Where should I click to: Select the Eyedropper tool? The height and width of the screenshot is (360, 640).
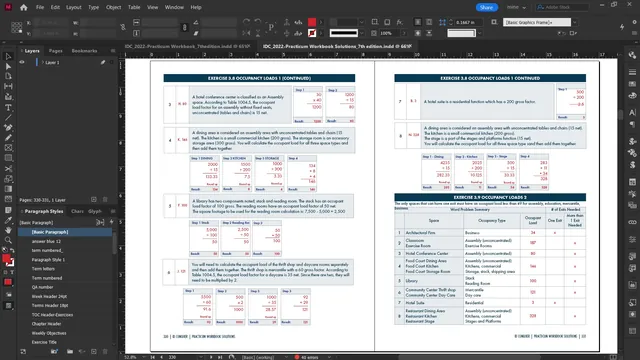tap(8, 220)
